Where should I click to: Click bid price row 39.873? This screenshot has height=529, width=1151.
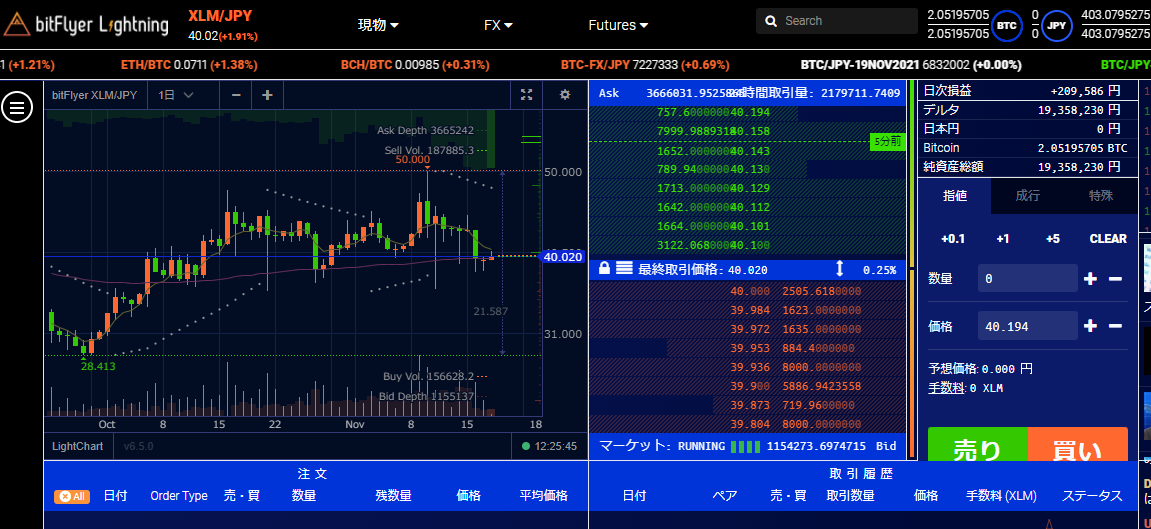pyautogui.click(x=747, y=404)
